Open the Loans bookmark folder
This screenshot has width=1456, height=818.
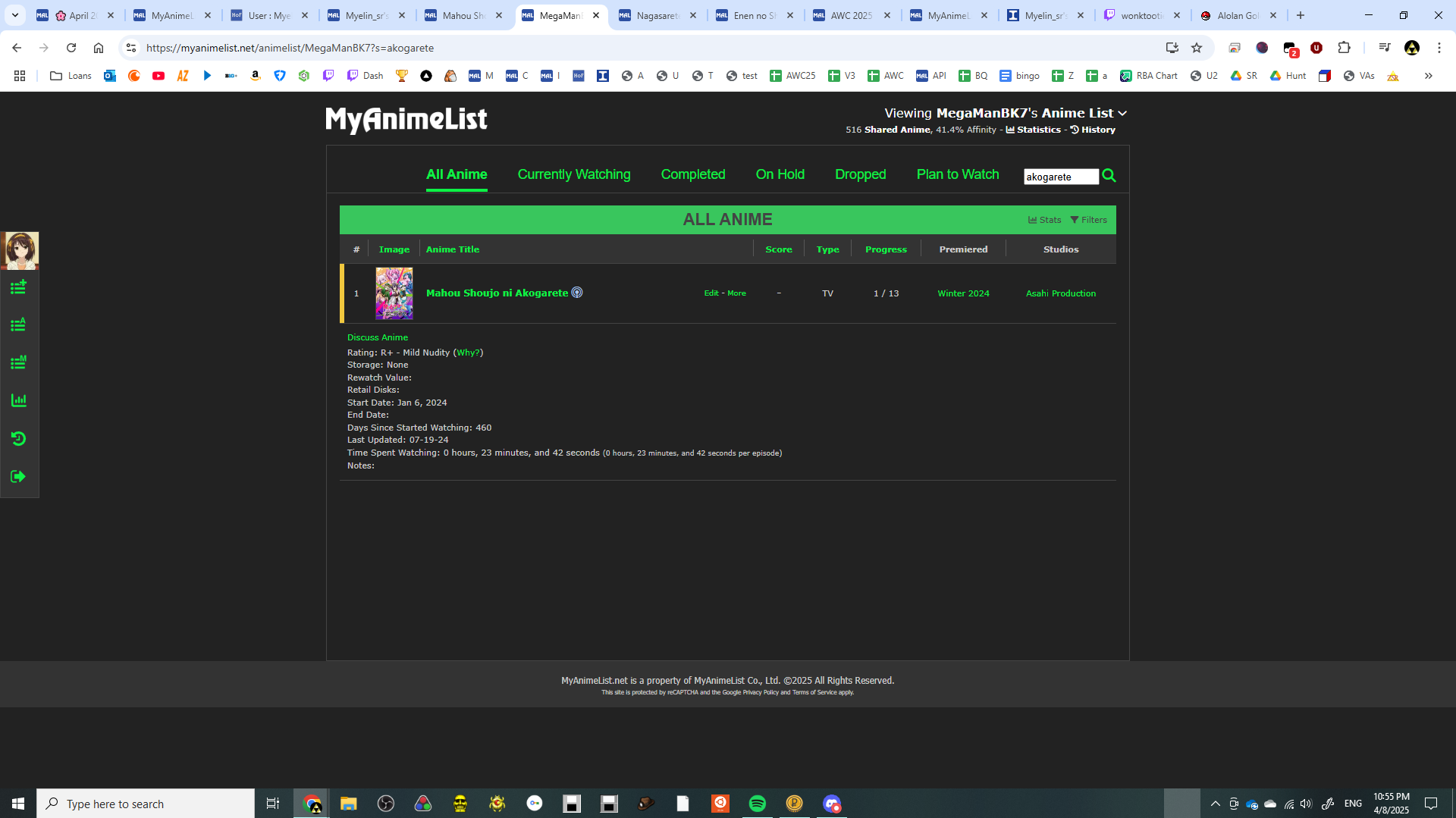(x=71, y=76)
